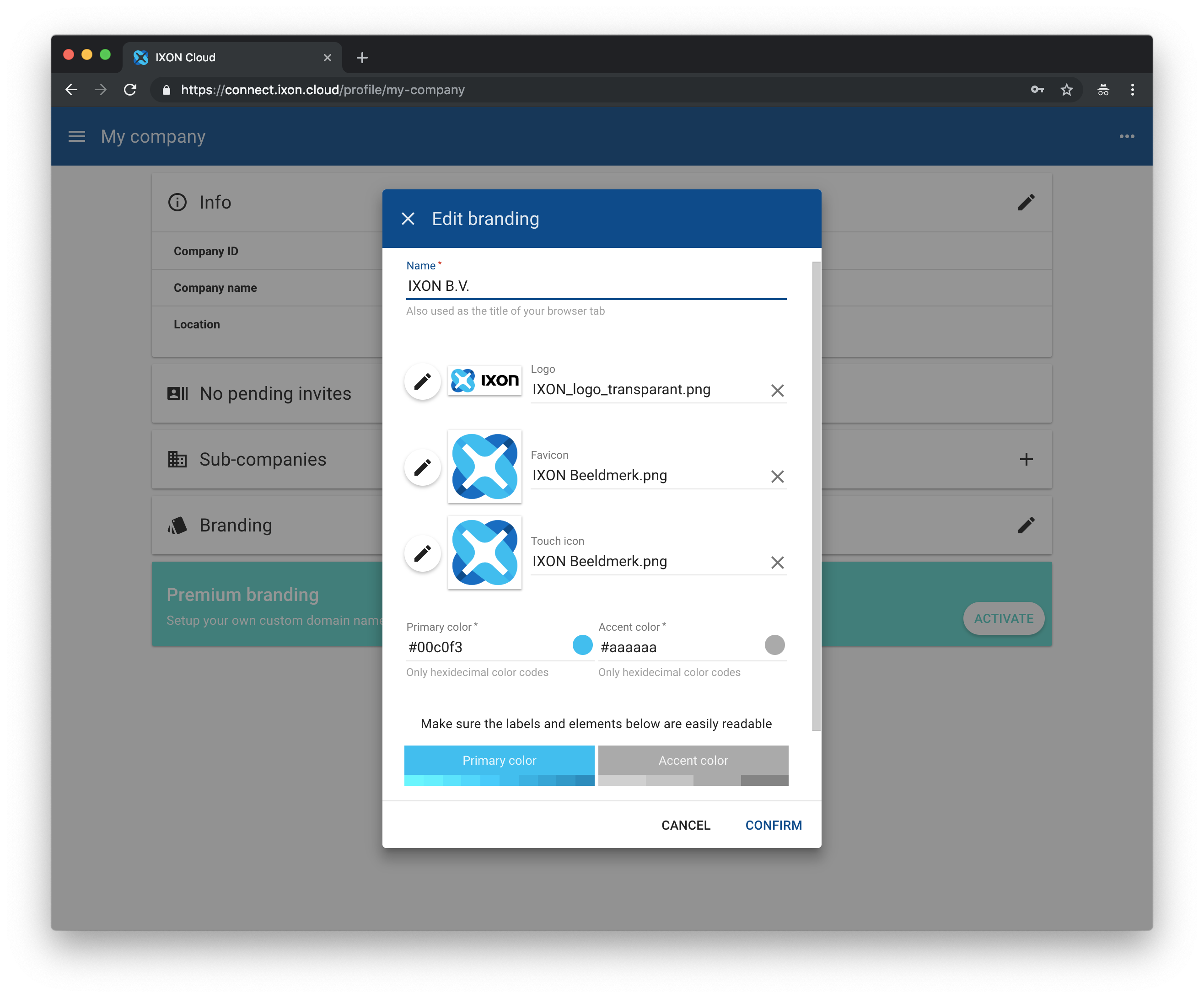Bookmark the page with the star icon

(x=1066, y=90)
